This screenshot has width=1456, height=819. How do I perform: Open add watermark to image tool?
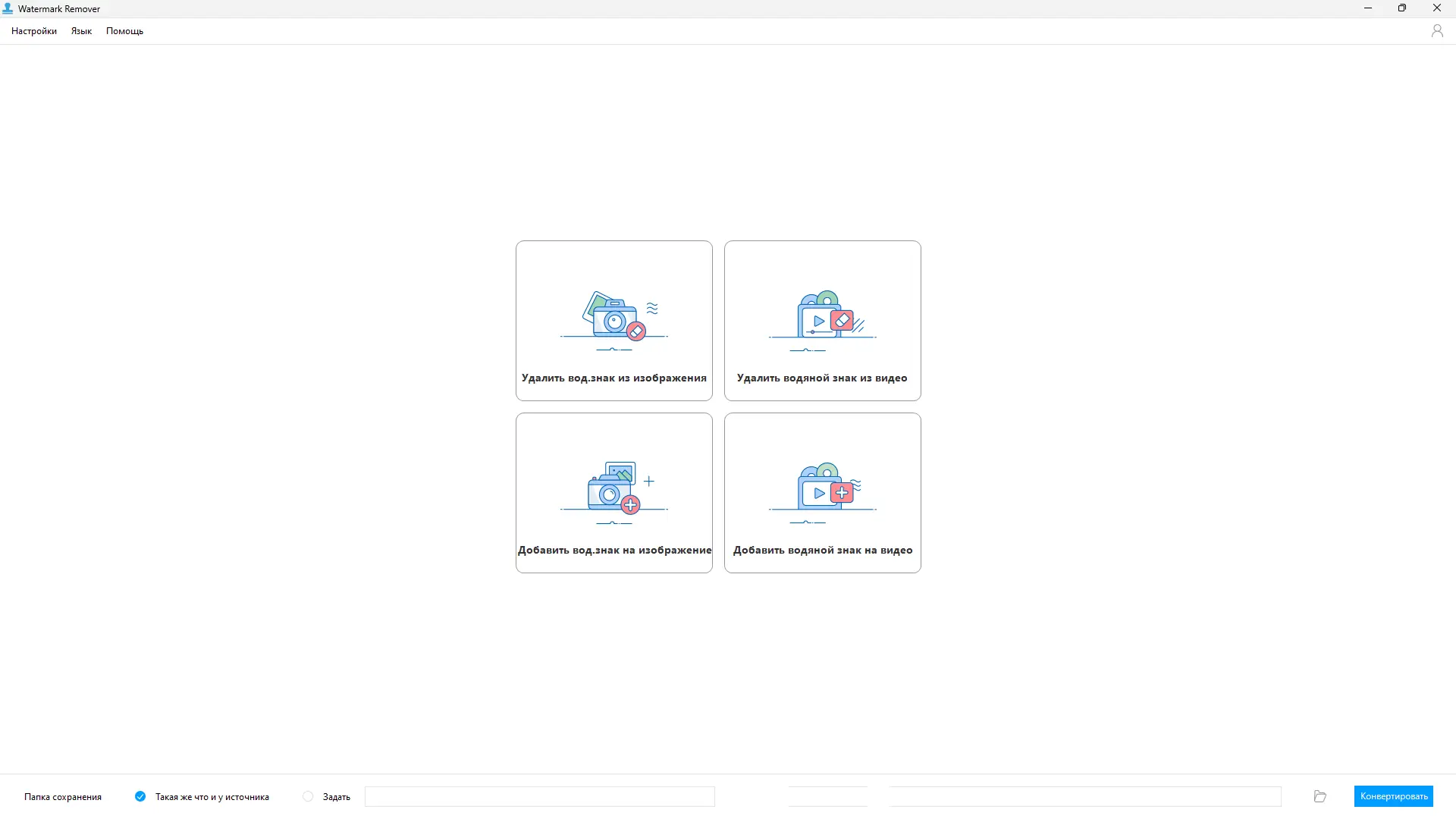point(613,492)
